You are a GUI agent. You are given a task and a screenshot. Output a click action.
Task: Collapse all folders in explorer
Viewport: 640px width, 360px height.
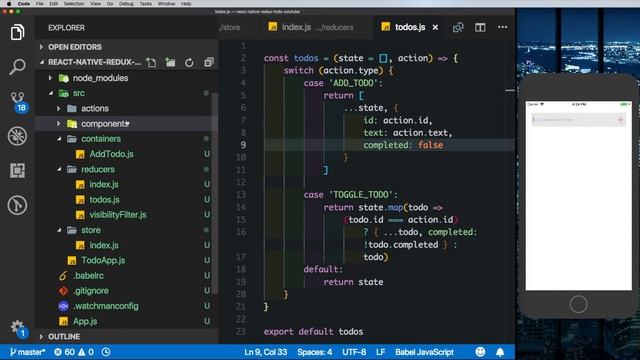(x=209, y=62)
